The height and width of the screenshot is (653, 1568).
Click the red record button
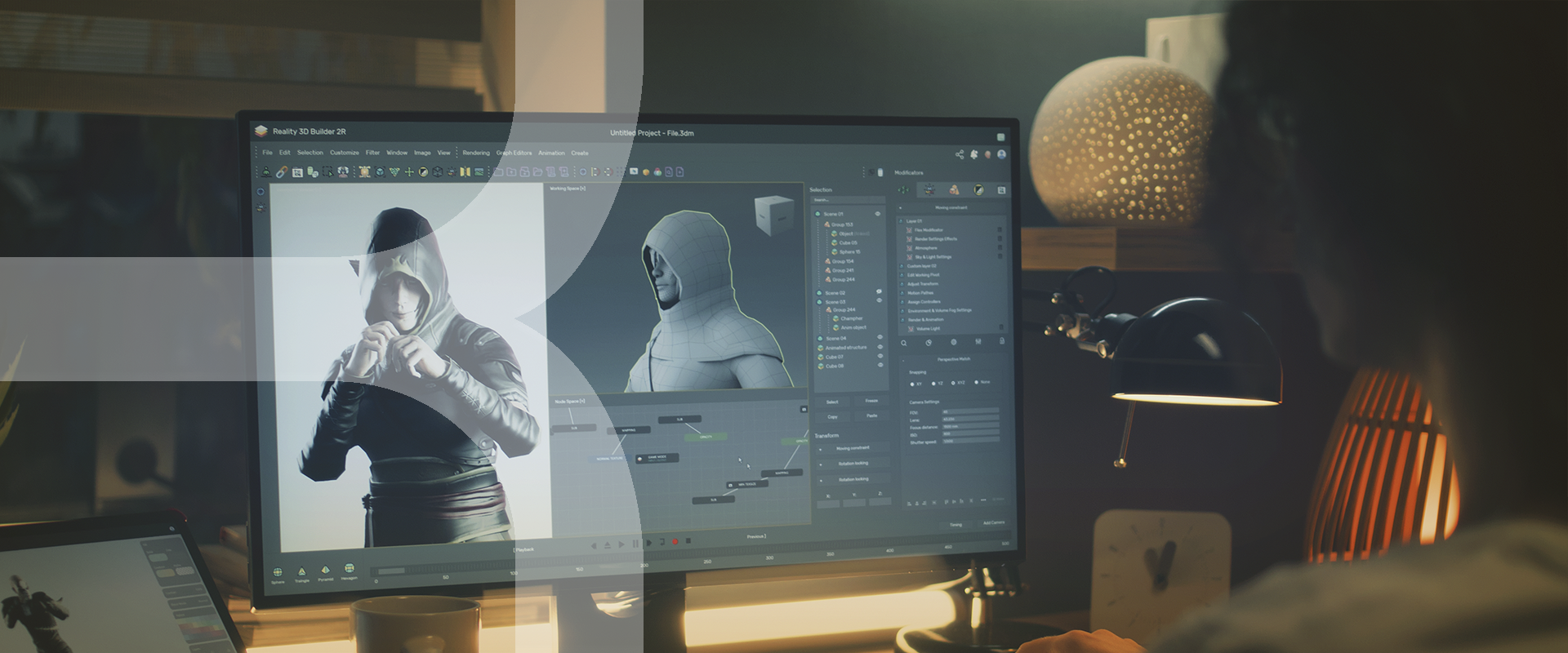tap(675, 541)
